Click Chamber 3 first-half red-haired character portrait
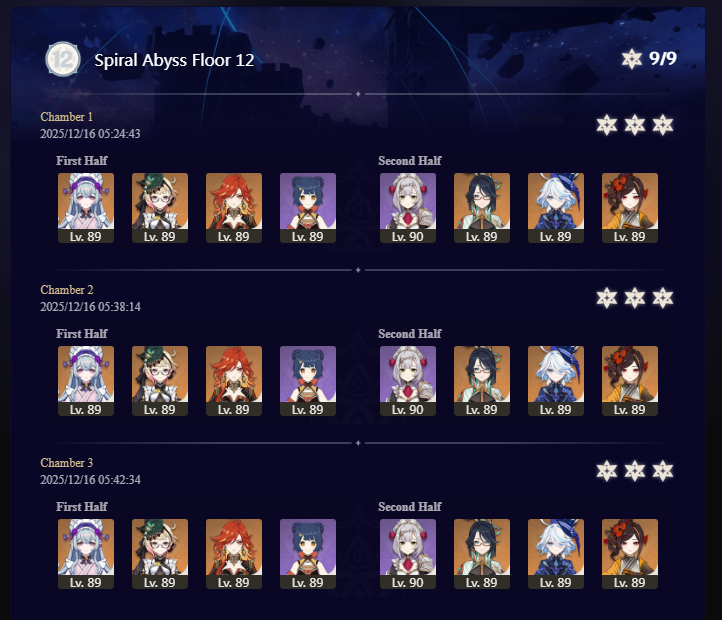This screenshot has width=722, height=620. [234, 554]
